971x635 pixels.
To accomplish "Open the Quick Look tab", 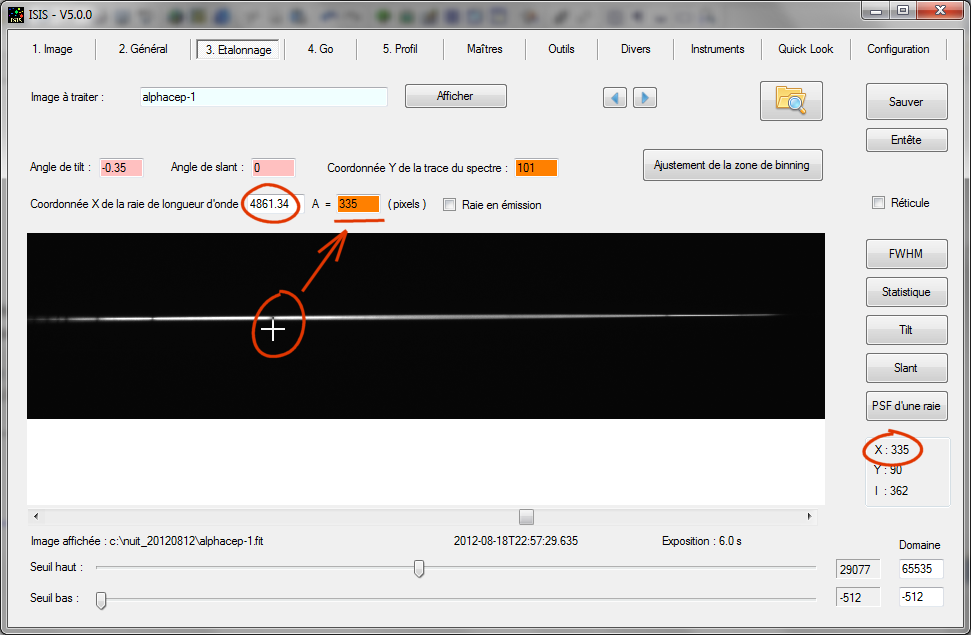I will pyautogui.click(x=805, y=49).
